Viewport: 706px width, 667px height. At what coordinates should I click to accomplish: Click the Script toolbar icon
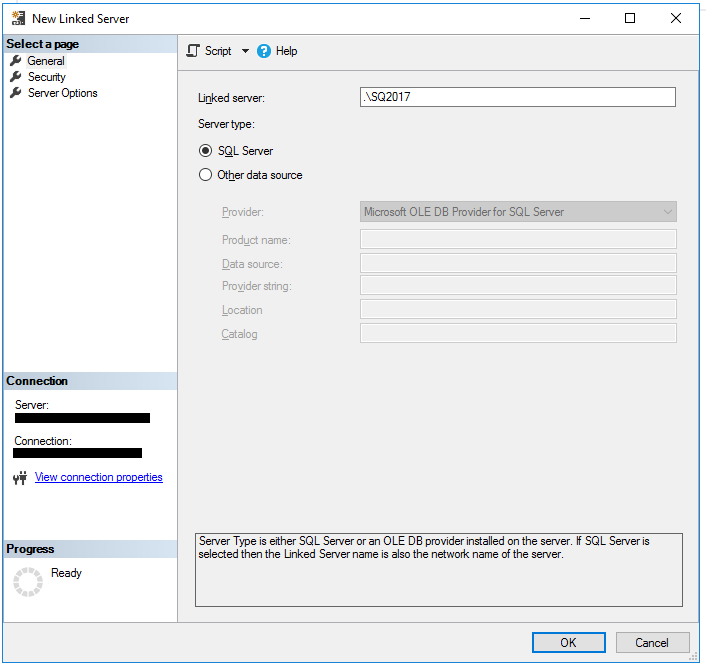[194, 51]
